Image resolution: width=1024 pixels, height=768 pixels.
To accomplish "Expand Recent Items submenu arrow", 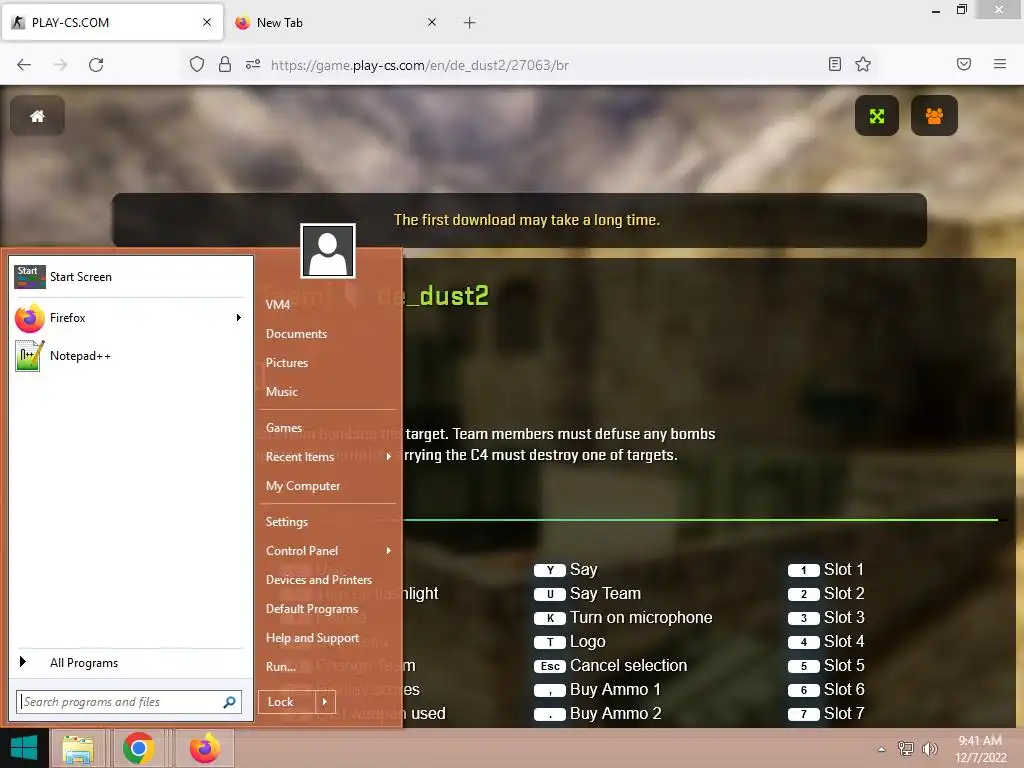I will click(x=389, y=456).
